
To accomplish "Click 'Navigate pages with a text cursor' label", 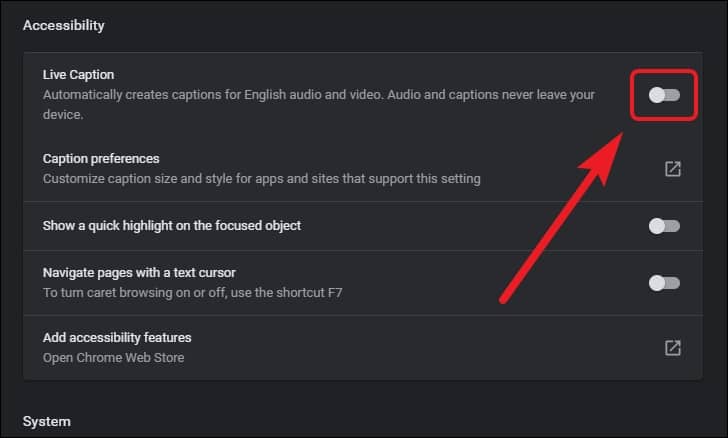I will tap(139, 273).
